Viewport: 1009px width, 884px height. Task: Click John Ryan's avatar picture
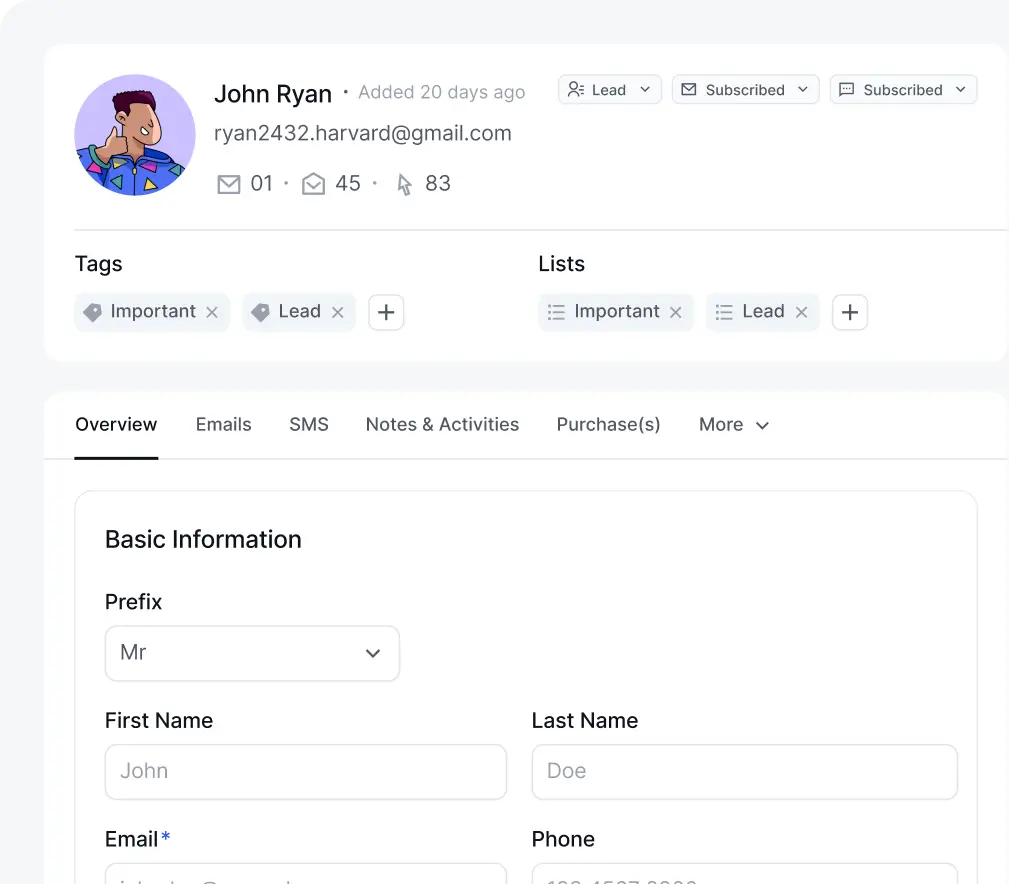[x=134, y=135]
